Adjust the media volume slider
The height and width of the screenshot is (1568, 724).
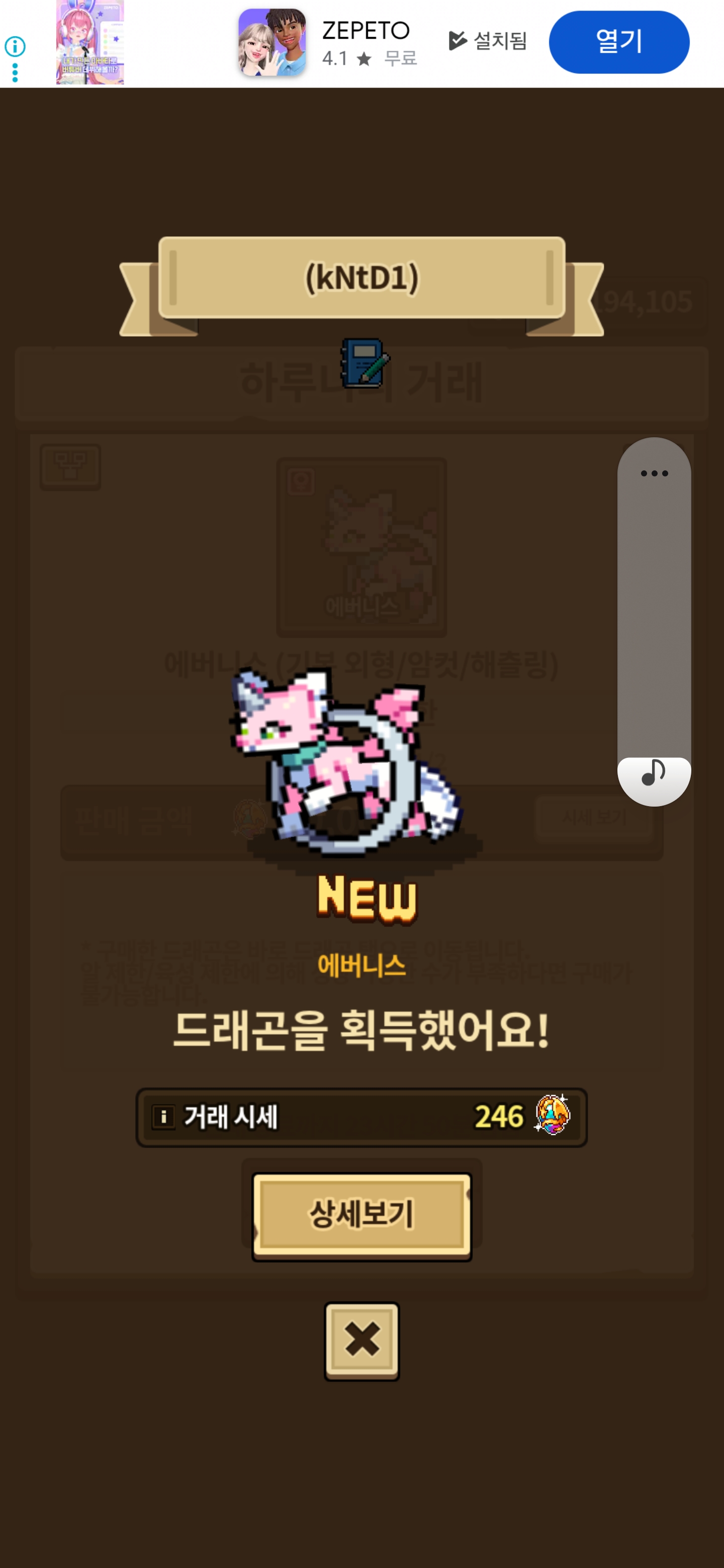tap(654, 621)
